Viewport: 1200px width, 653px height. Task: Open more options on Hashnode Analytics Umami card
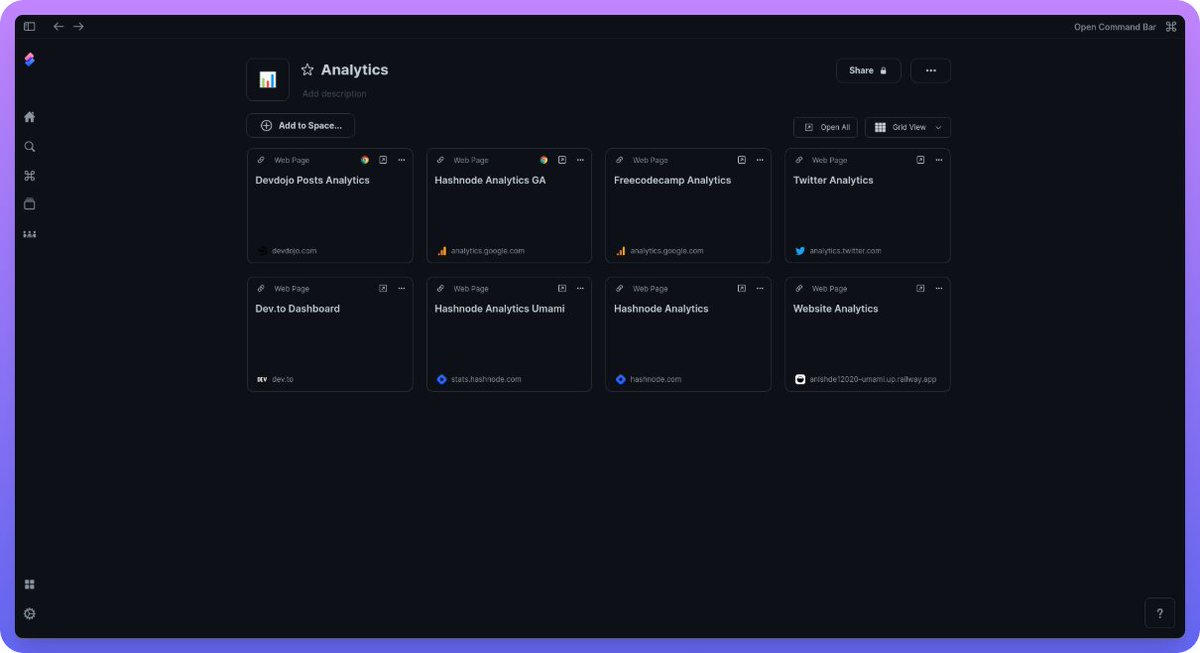(x=581, y=288)
